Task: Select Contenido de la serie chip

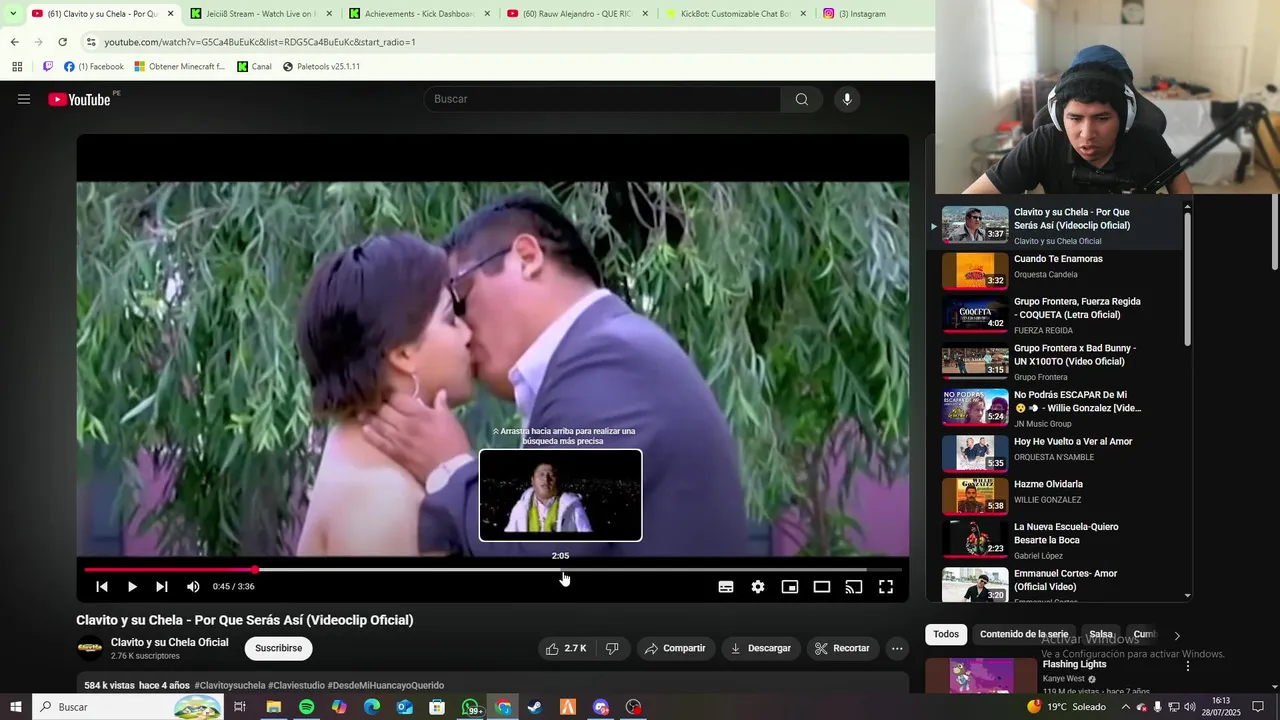Action: point(1024,634)
